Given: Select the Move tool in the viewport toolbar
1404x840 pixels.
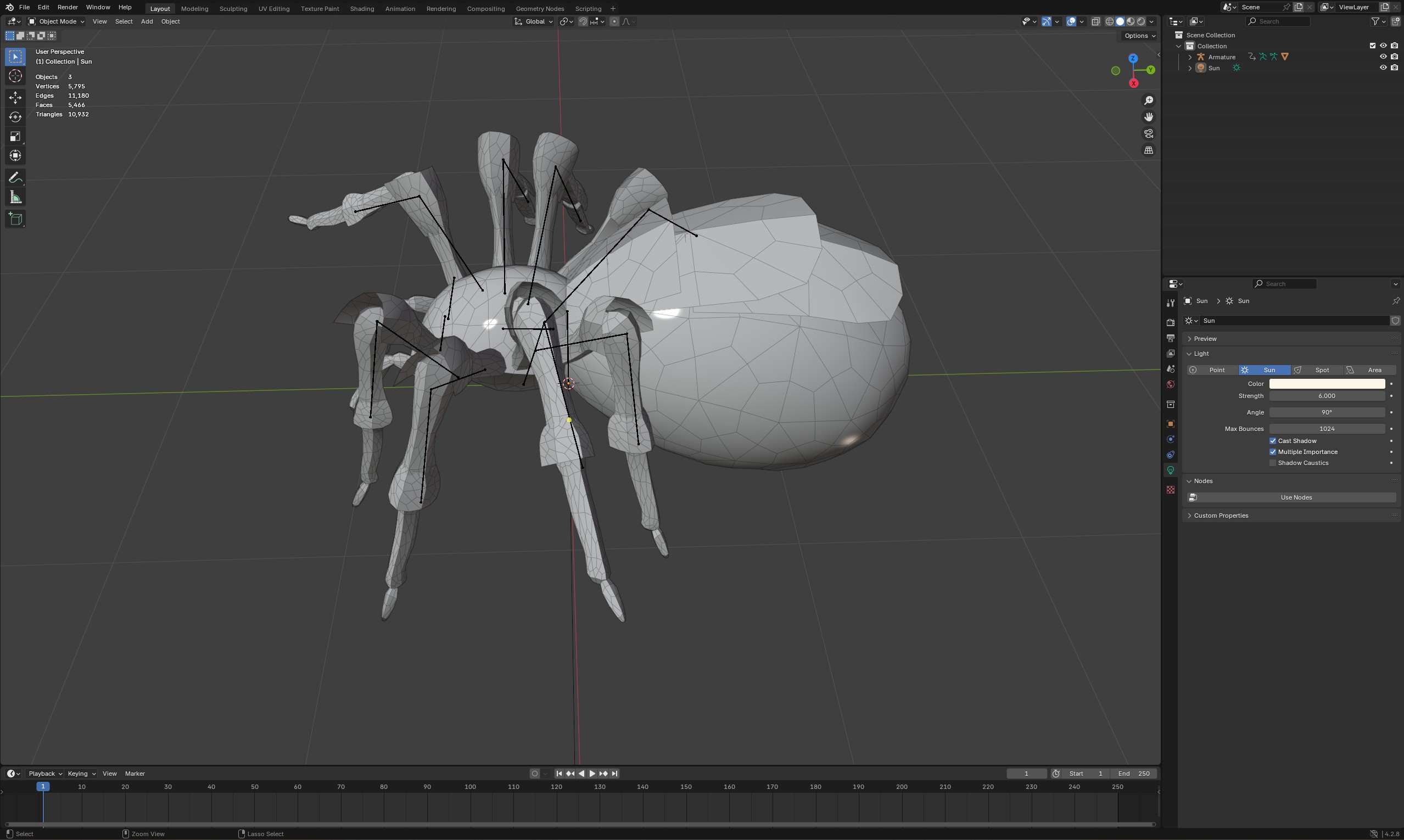Looking at the screenshot, I should tap(15, 97).
